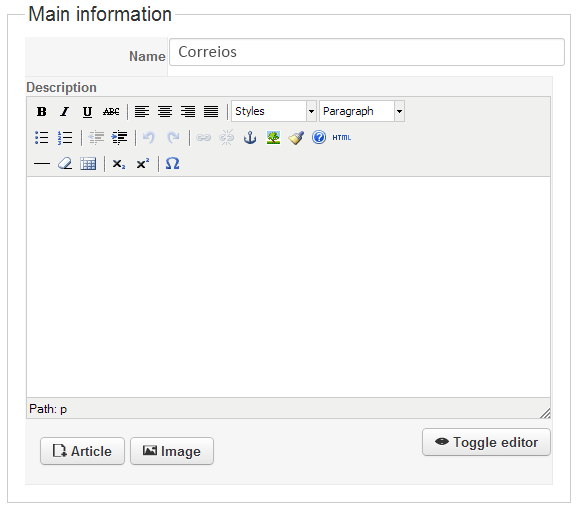Decrease indent with outdent icon
Viewport: 576px width, 508px height.
(x=96, y=138)
